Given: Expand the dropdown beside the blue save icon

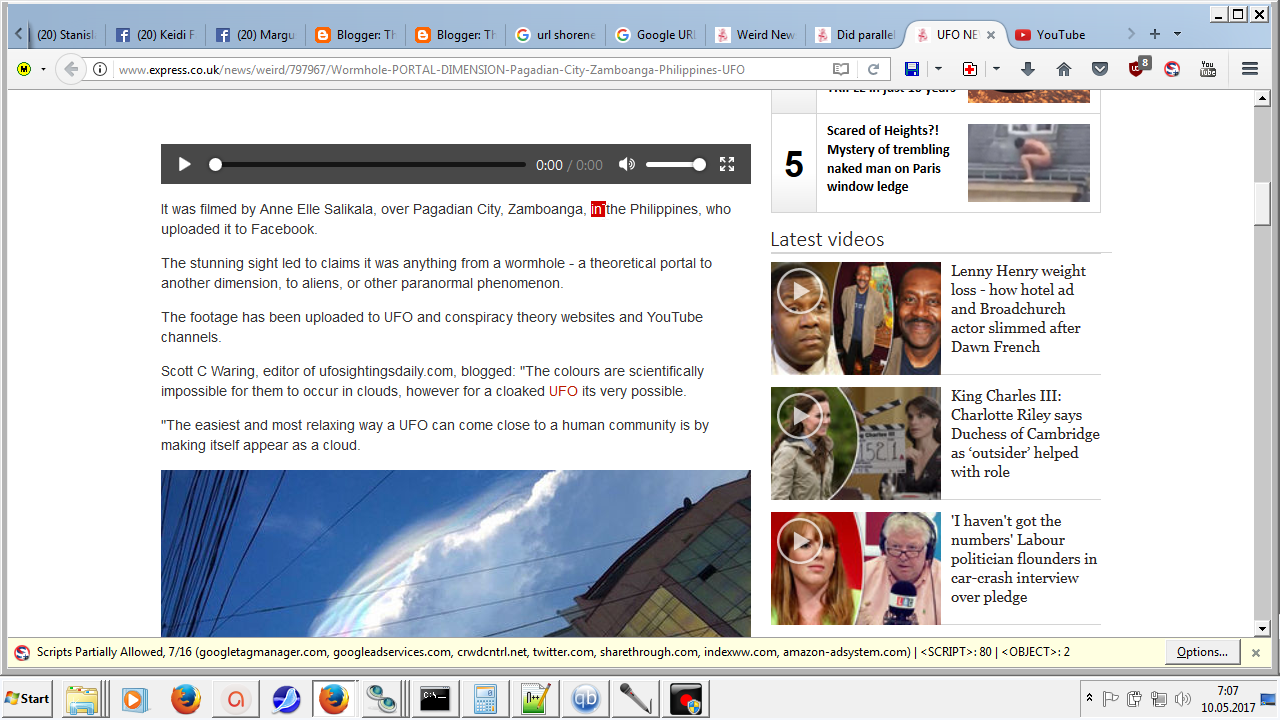Looking at the screenshot, I should [938, 69].
